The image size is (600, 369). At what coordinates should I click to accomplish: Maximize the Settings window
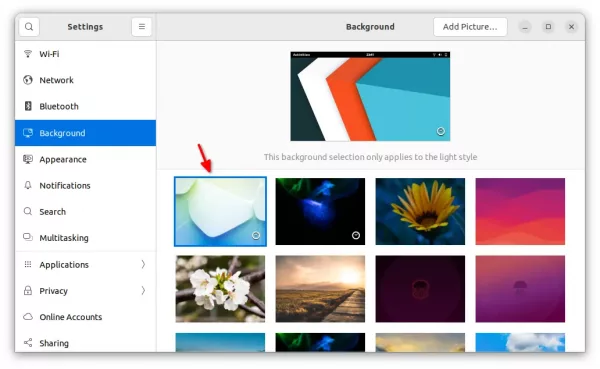[548, 27]
